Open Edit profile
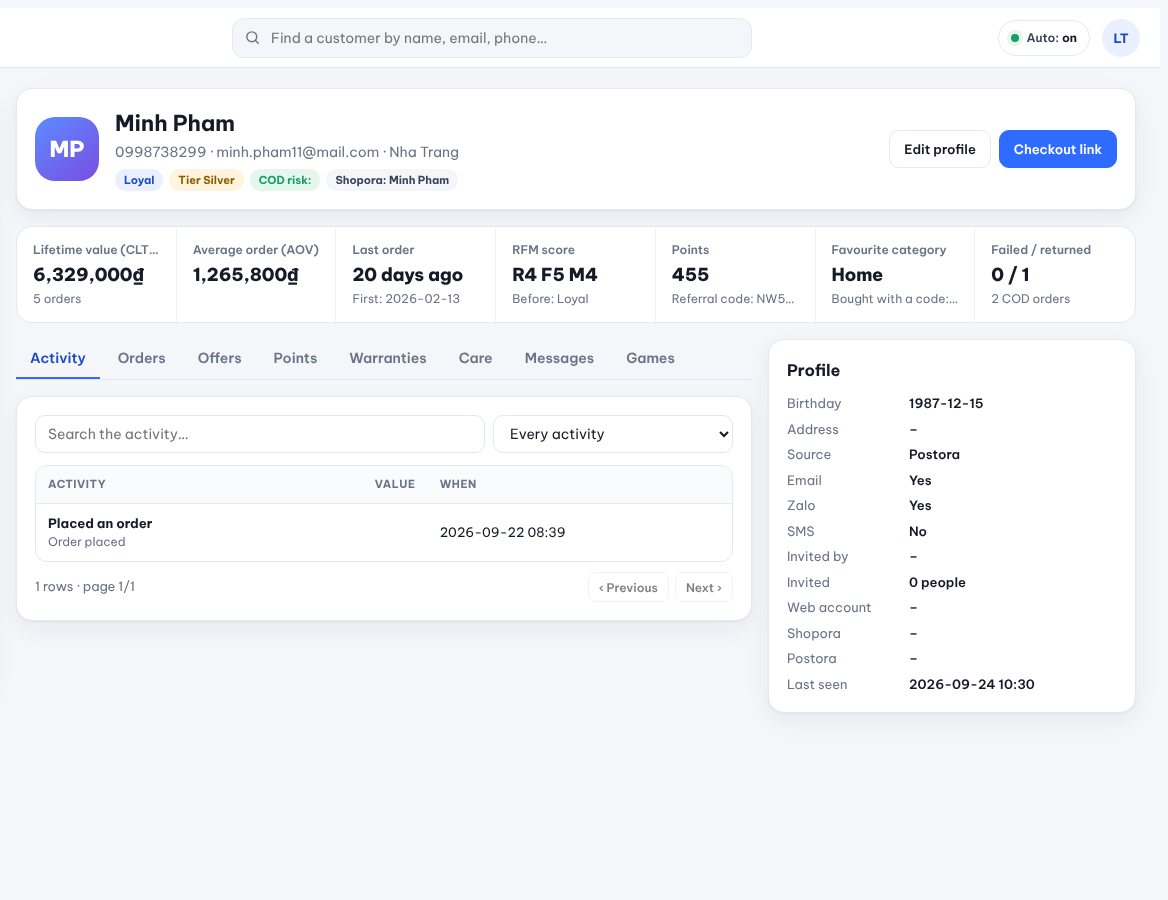Viewport: 1168px width, 900px height. pos(939,149)
